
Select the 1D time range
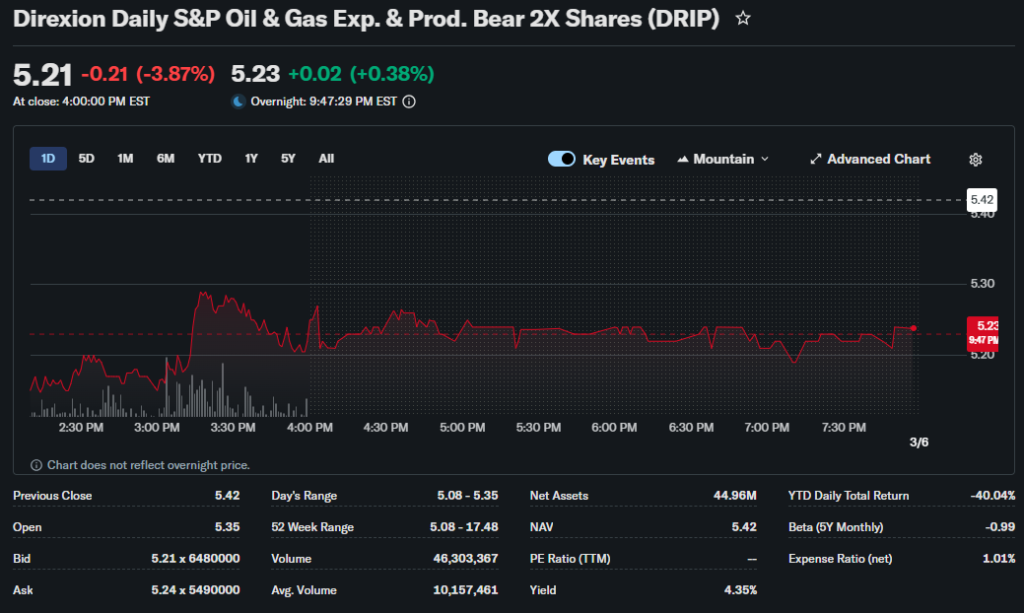point(48,158)
